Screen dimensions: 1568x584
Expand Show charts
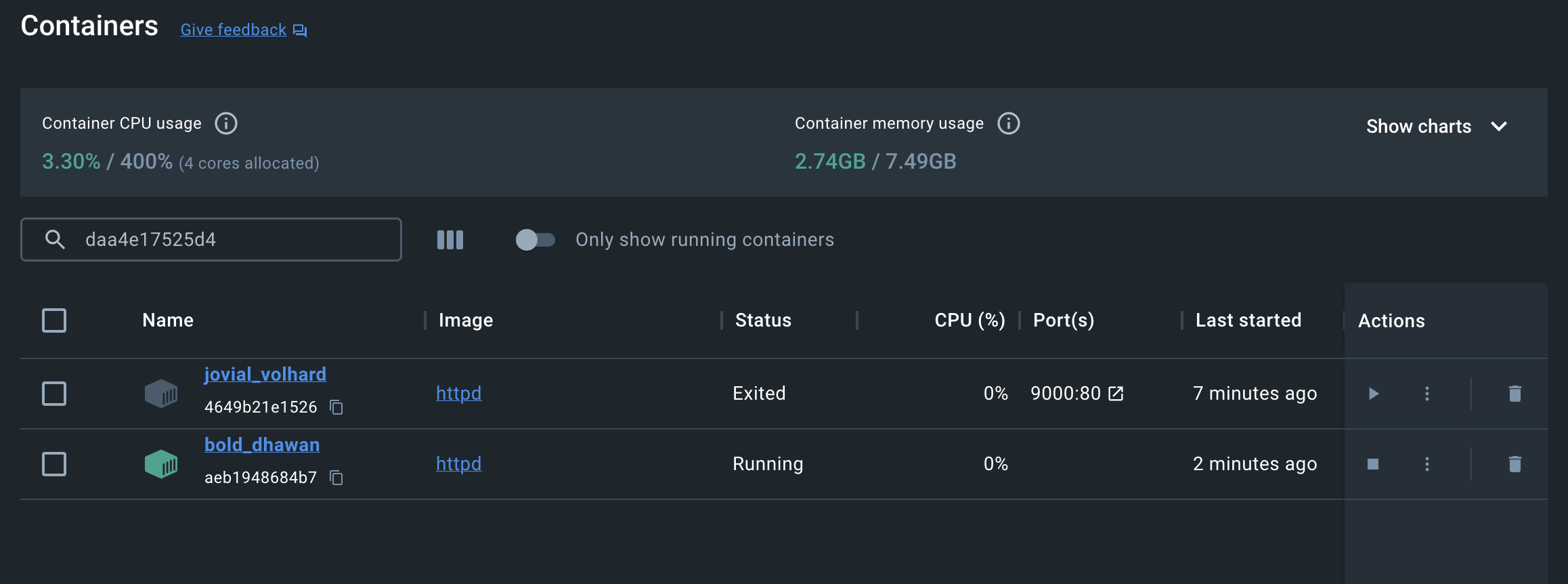(1436, 127)
